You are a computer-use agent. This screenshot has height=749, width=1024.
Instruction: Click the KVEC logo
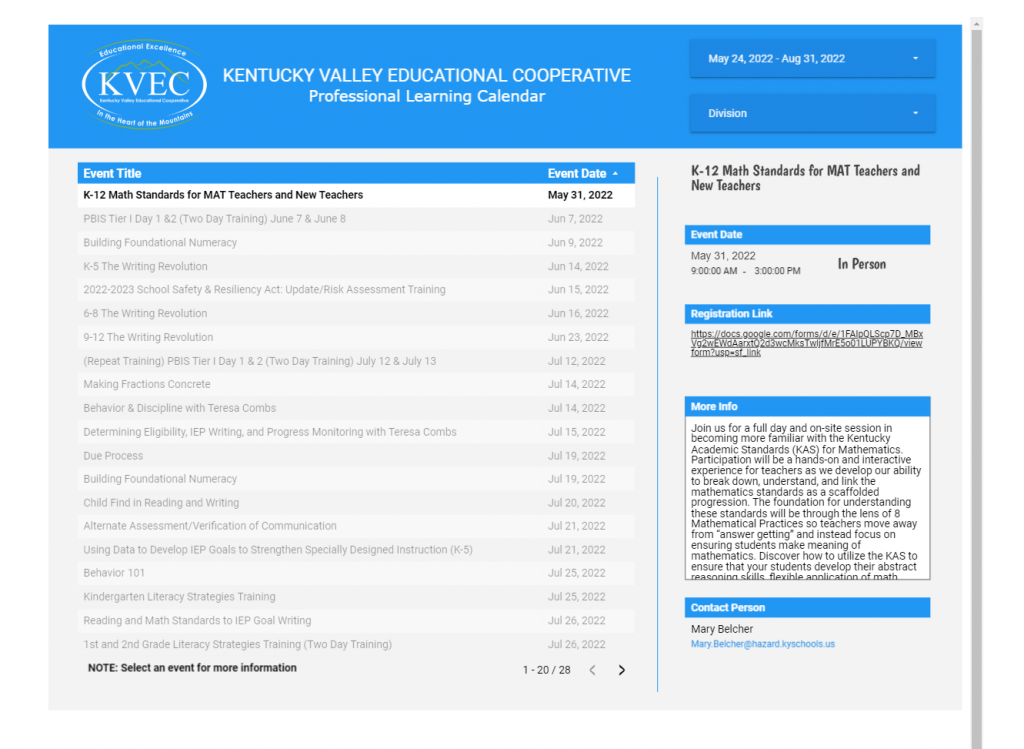point(144,85)
